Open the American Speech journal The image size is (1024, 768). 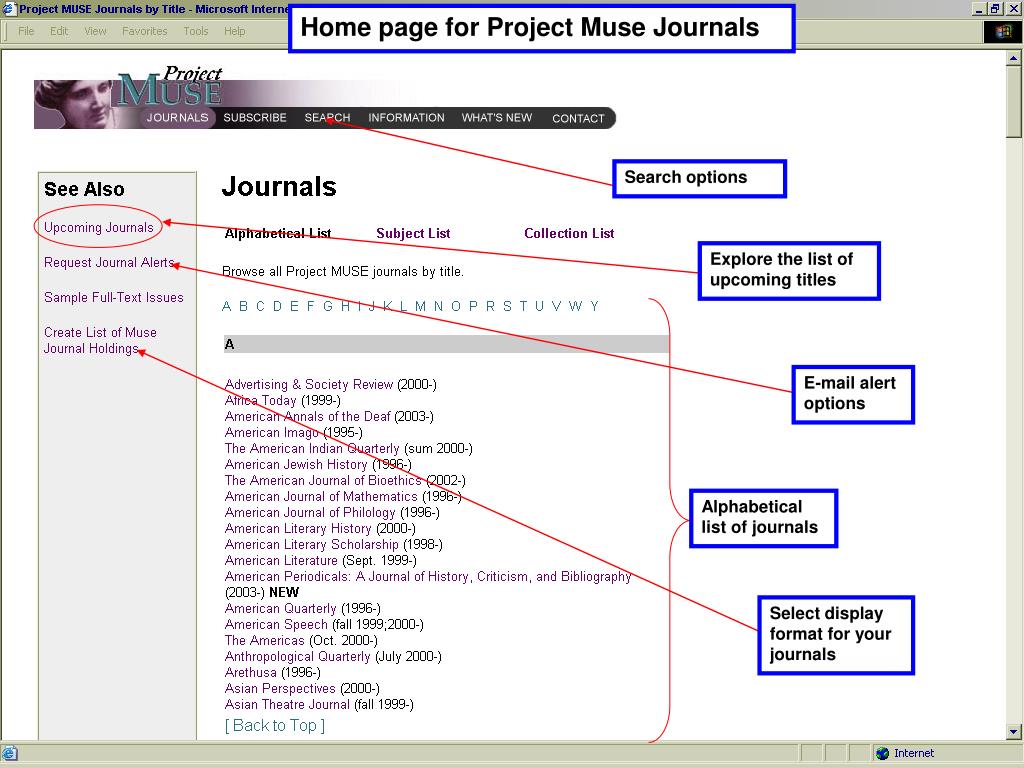click(276, 624)
